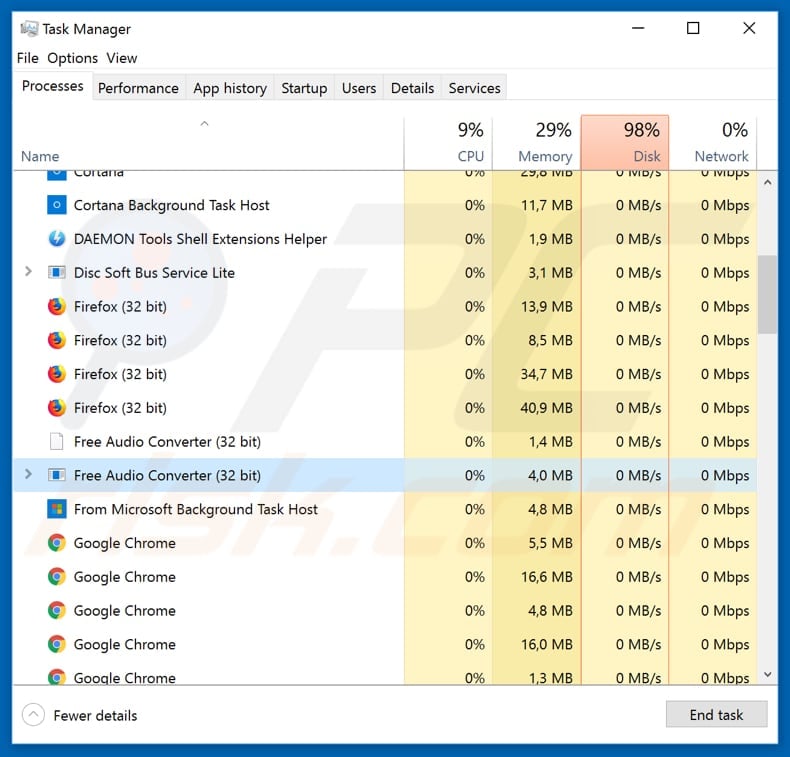Click the scrollbar up arrow
Viewport: 790px width, 757px height.
767,182
